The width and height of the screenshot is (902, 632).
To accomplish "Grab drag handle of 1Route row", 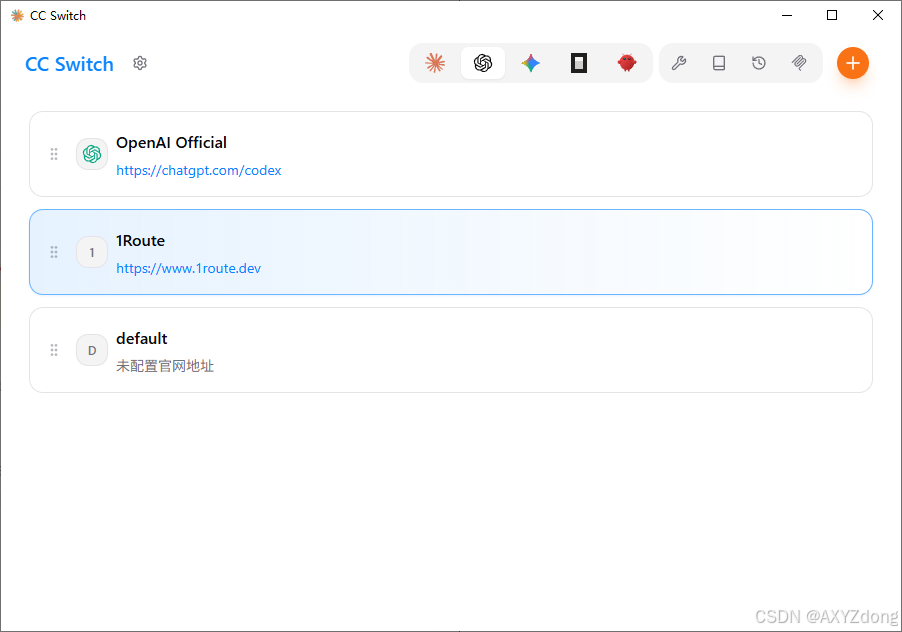I will pos(54,252).
